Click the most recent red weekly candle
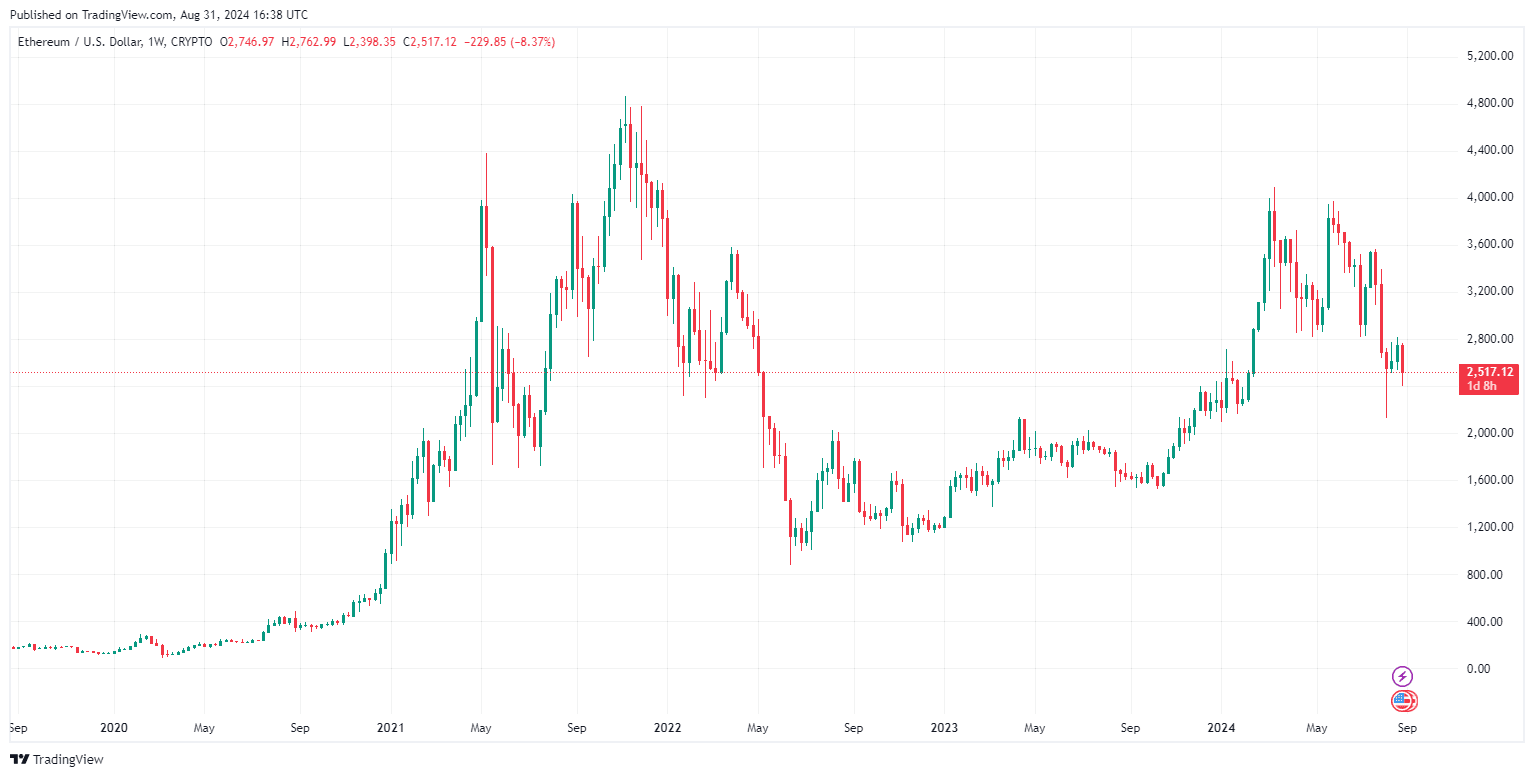The image size is (1534, 777). pos(1403,364)
